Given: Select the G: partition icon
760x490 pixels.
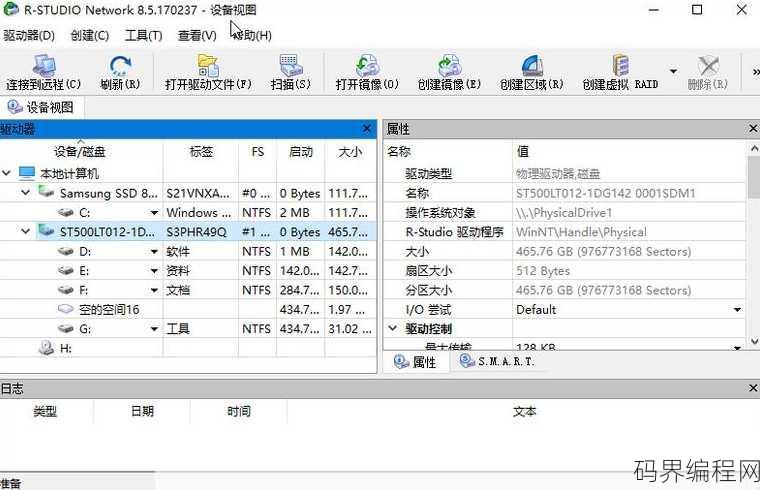Looking at the screenshot, I should click(65, 329).
